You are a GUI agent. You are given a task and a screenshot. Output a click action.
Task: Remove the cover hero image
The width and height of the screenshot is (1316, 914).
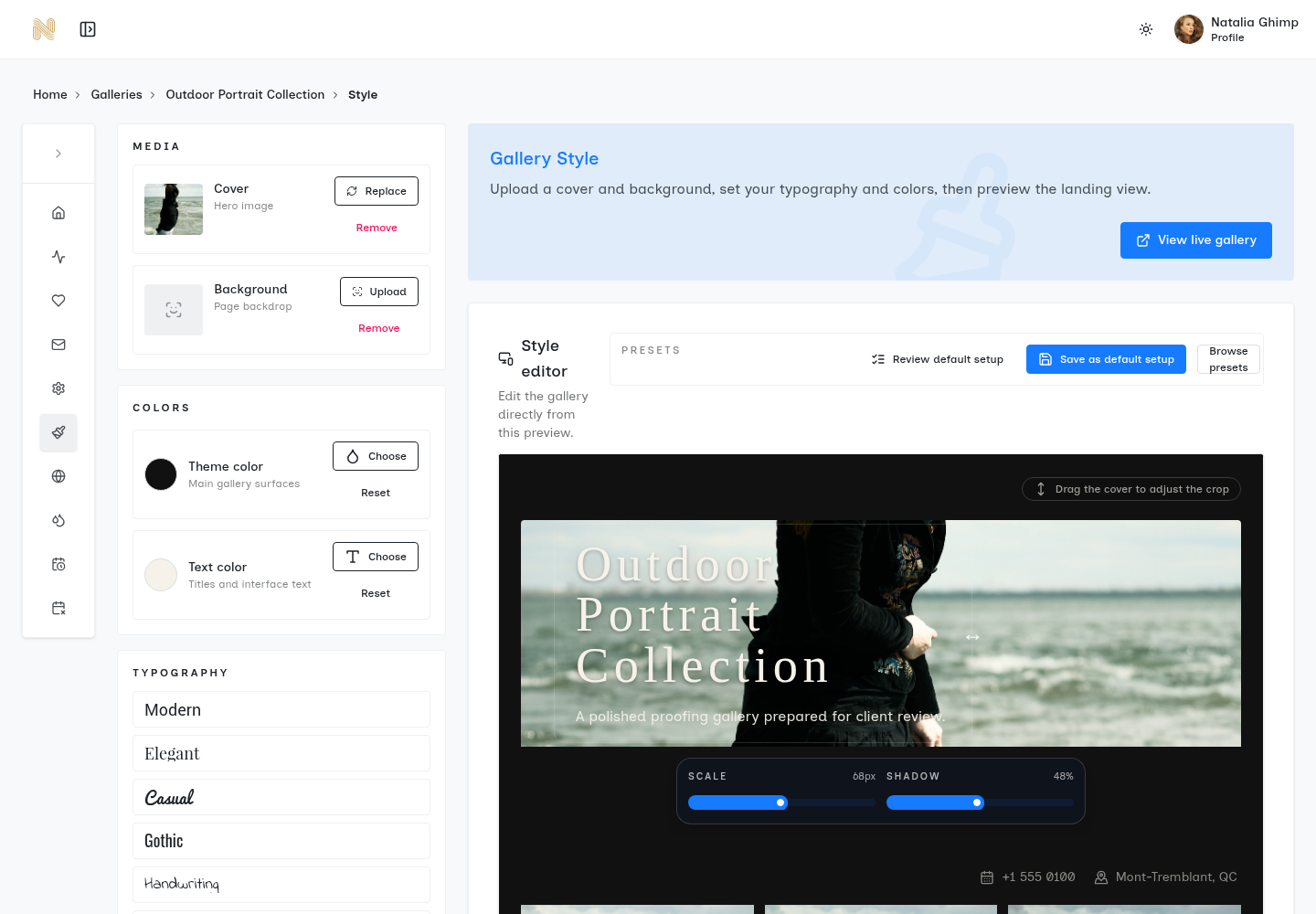pyautogui.click(x=377, y=228)
